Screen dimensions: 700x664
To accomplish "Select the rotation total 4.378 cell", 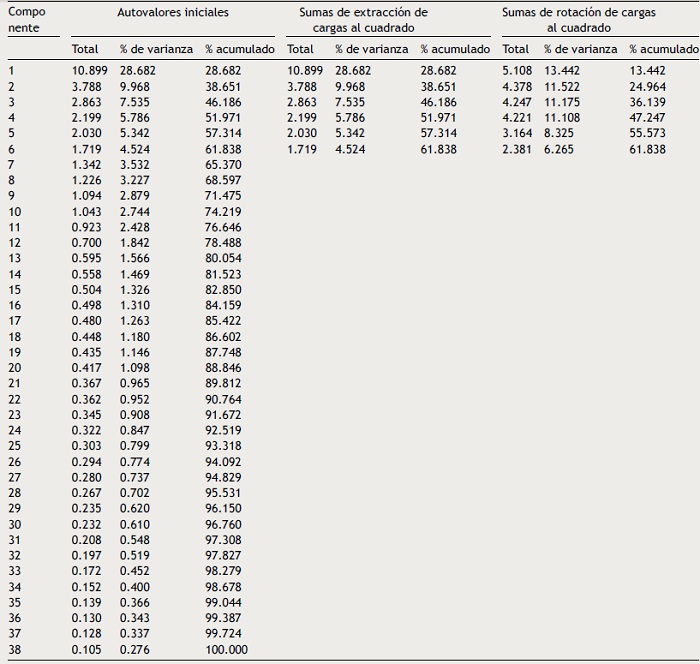I will (x=516, y=87).
